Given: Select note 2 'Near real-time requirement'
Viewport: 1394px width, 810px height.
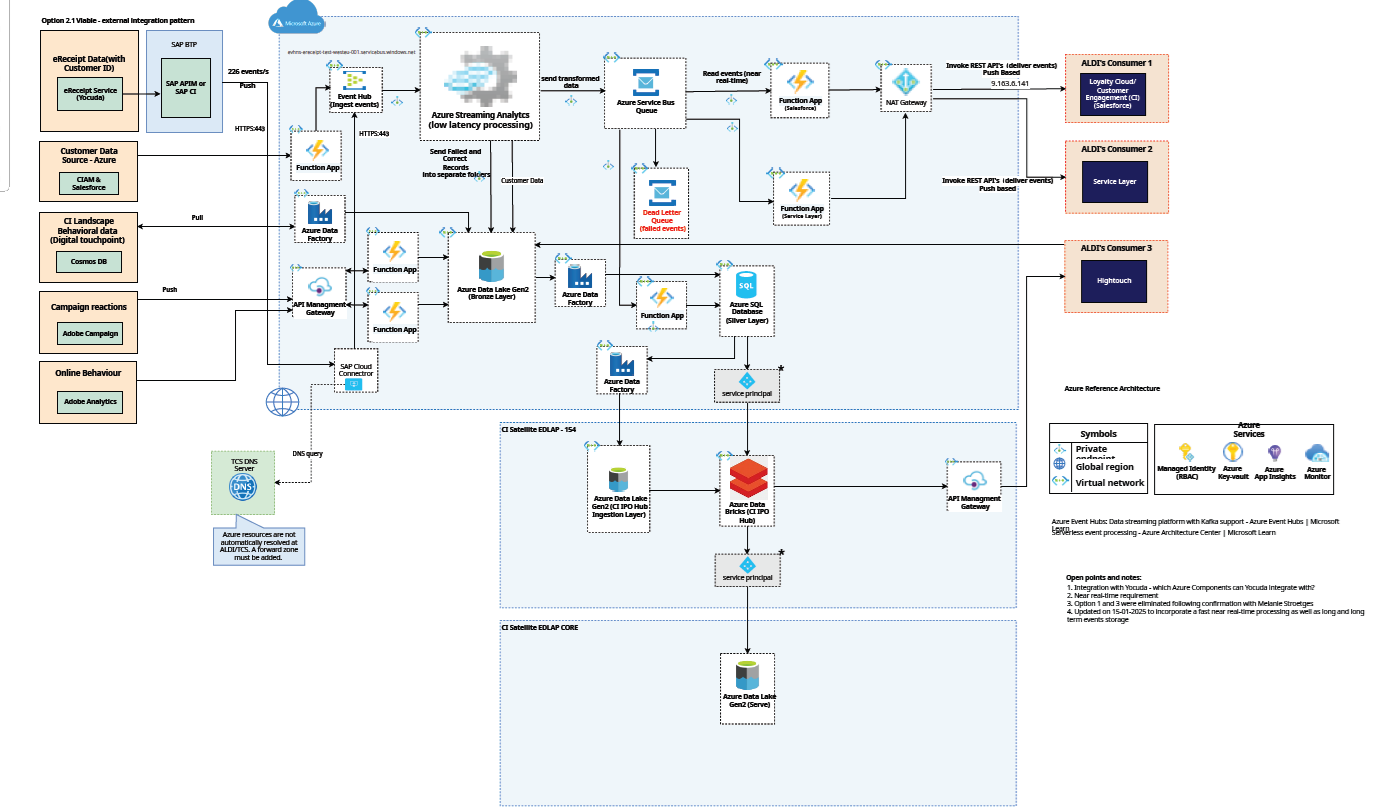Looking at the screenshot, I should (1112, 595).
